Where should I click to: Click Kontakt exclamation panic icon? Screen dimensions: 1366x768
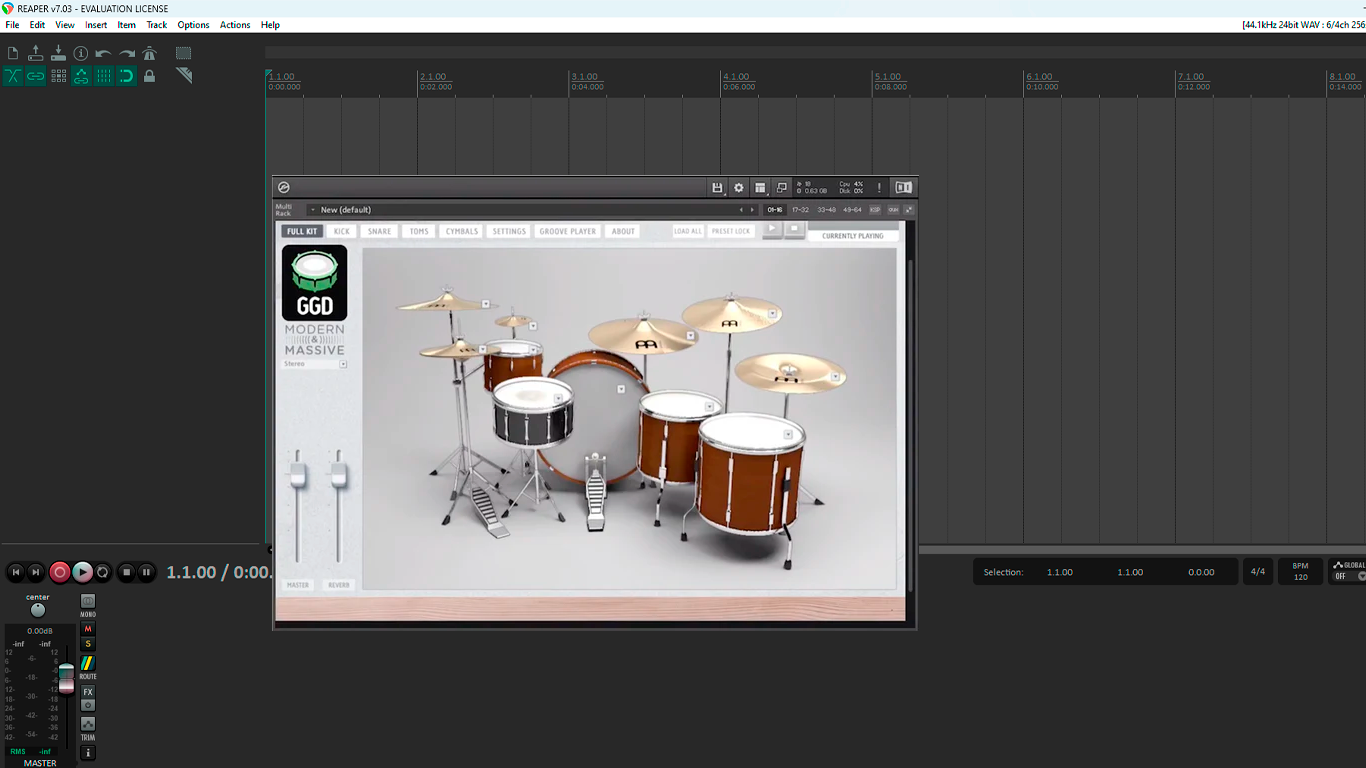click(880, 187)
